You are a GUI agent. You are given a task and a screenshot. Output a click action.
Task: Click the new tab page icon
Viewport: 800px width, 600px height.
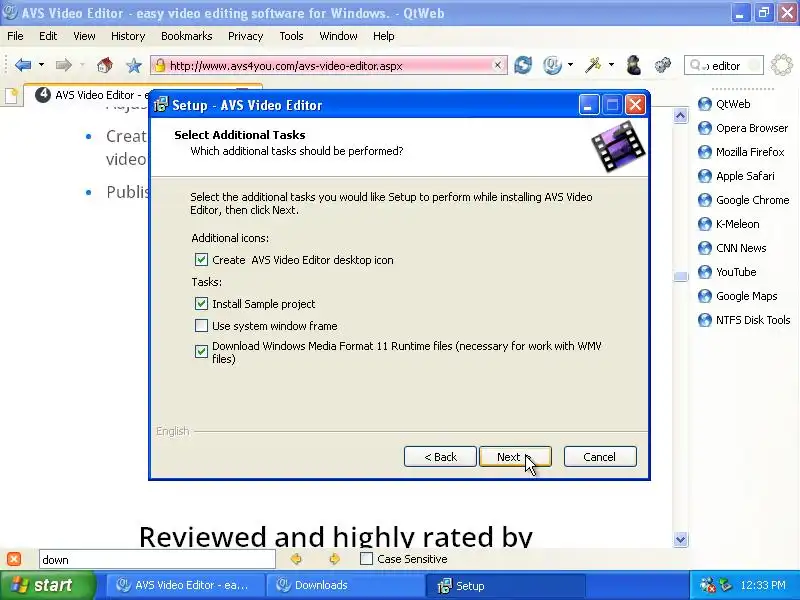pos(11,95)
